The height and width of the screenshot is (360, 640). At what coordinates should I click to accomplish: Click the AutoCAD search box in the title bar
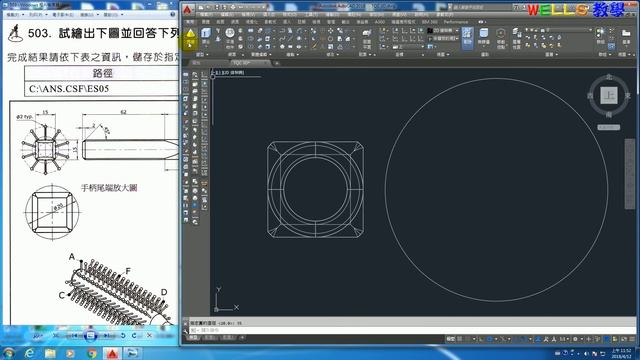tap(481, 7)
